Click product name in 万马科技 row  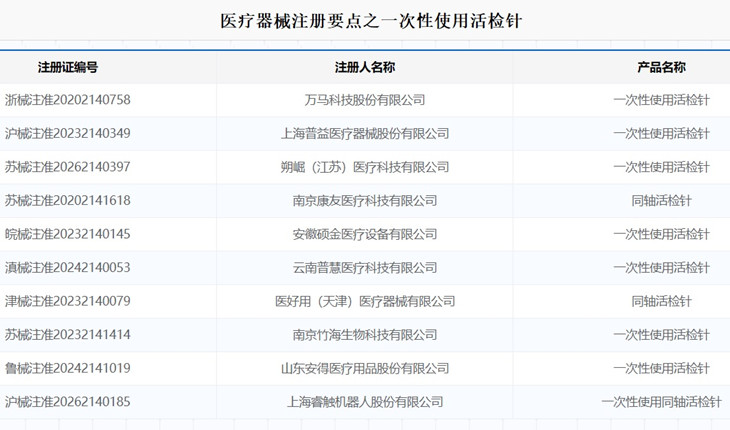point(661,100)
